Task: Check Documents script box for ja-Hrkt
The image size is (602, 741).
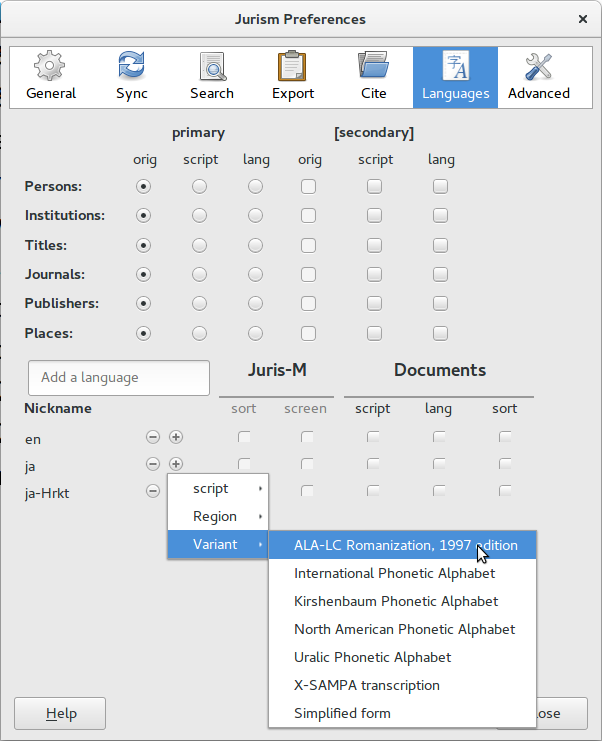Action: tap(373, 491)
